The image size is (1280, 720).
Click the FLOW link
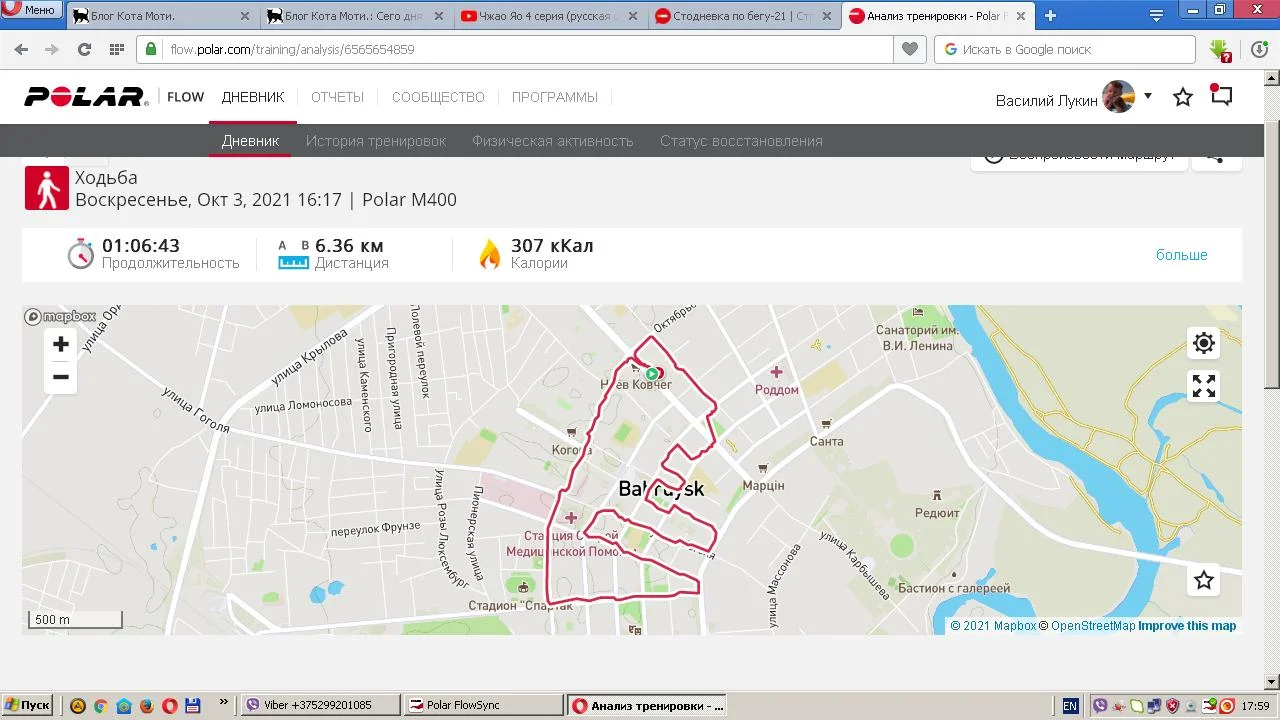point(185,97)
